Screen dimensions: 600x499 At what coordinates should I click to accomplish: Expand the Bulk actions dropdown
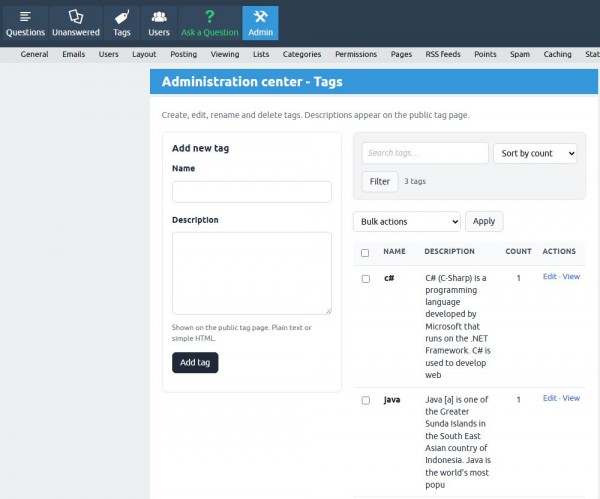407,222
